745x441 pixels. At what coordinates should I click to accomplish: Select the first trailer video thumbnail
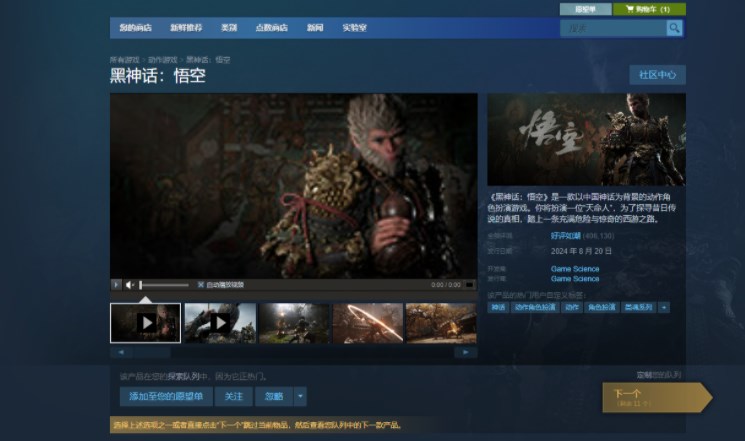[x=145, y=323]
